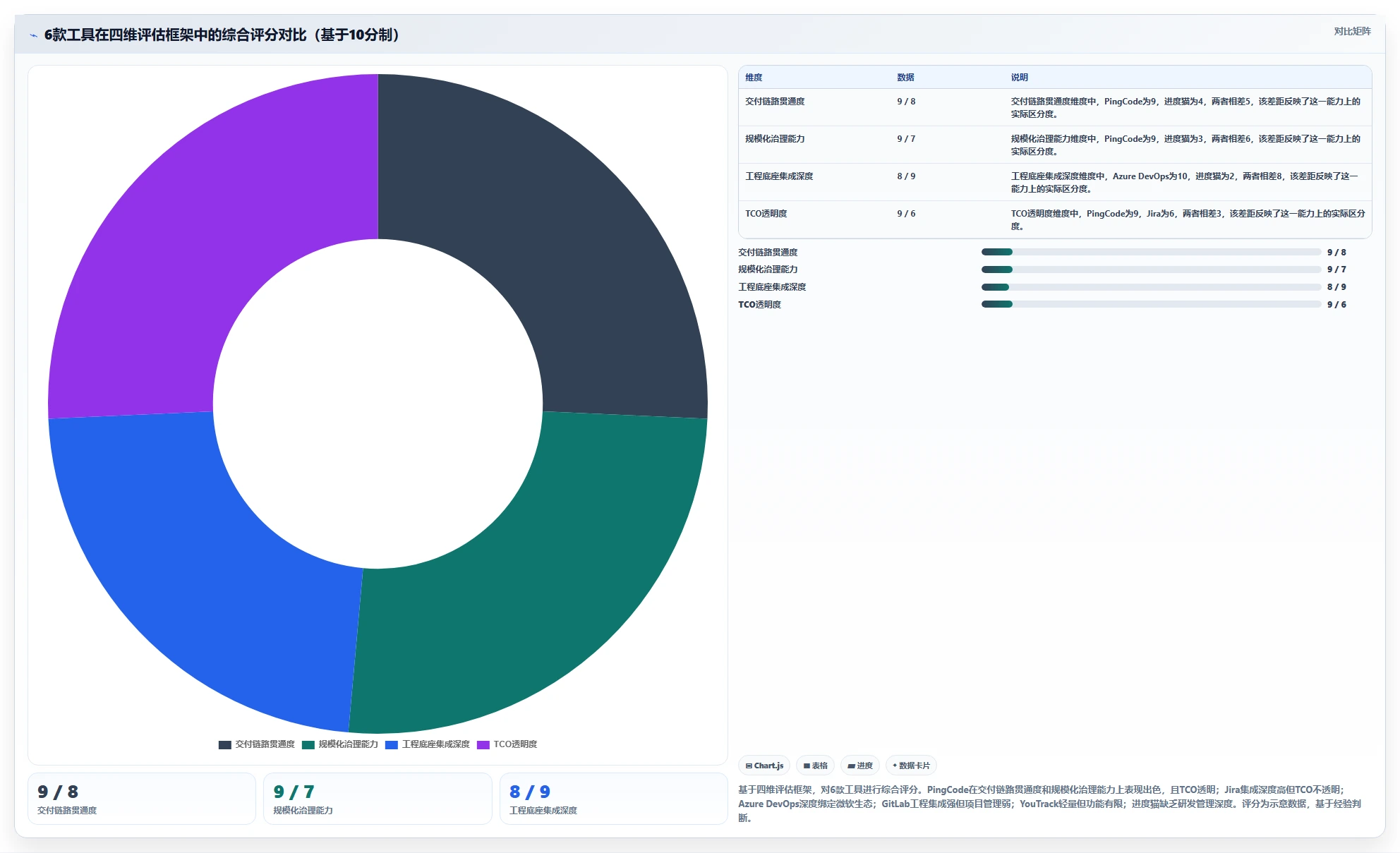Click table cell 交付链路贯通度
This screenshot has width=1400, height=853.
(775, 102)
